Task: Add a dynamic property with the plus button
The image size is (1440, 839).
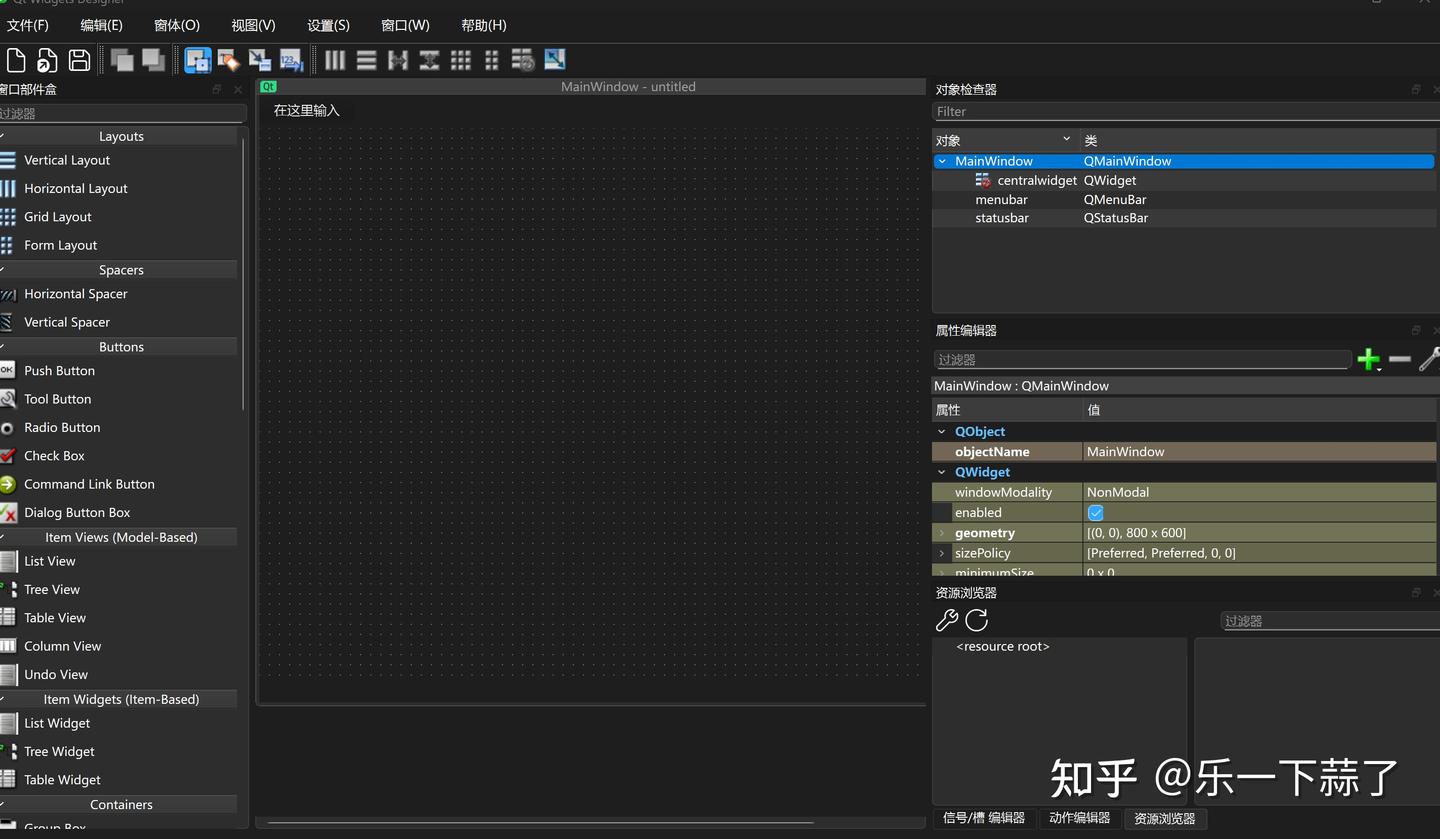Action: (1369, 360)
